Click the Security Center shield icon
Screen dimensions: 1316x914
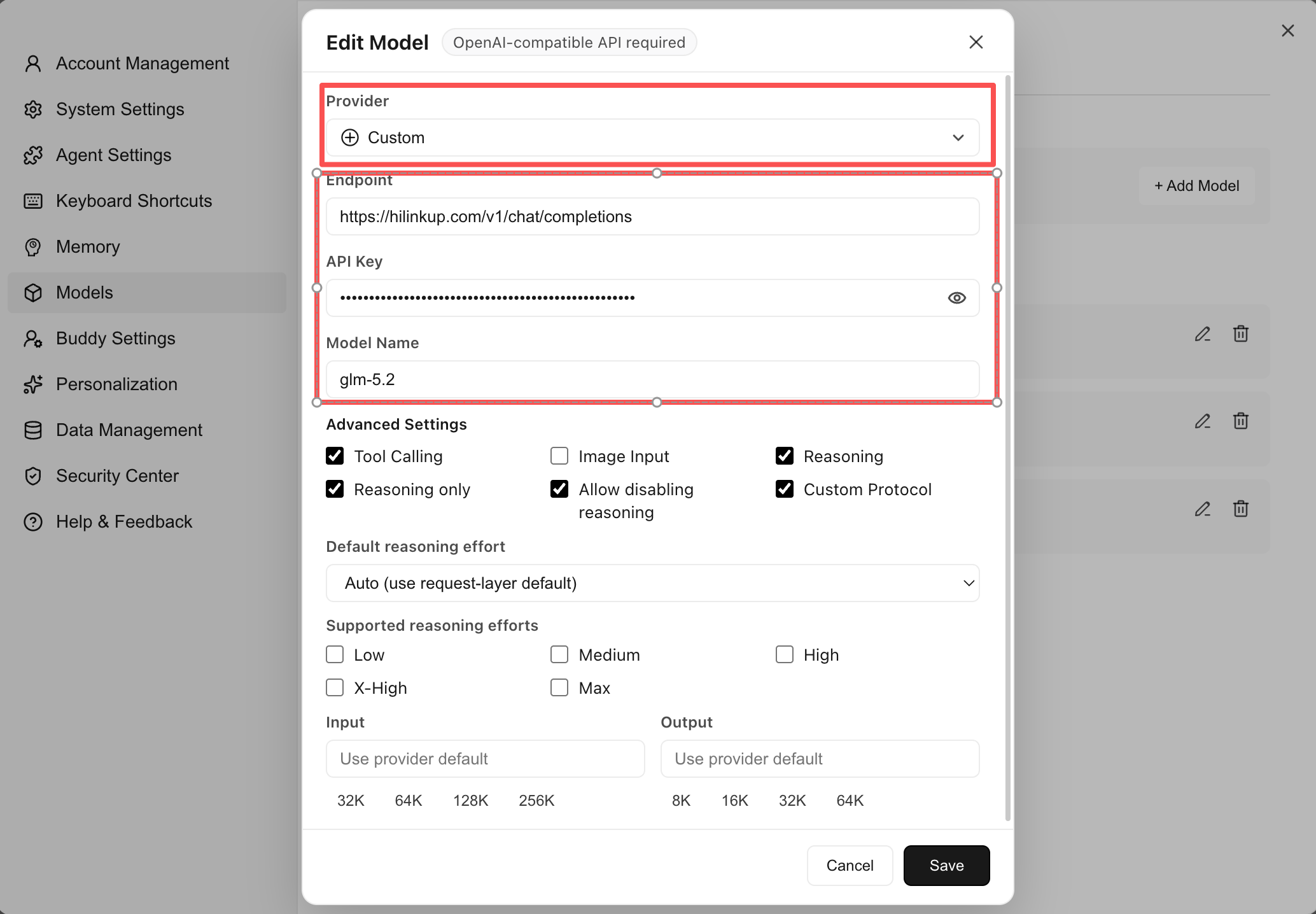click(33, 476)
